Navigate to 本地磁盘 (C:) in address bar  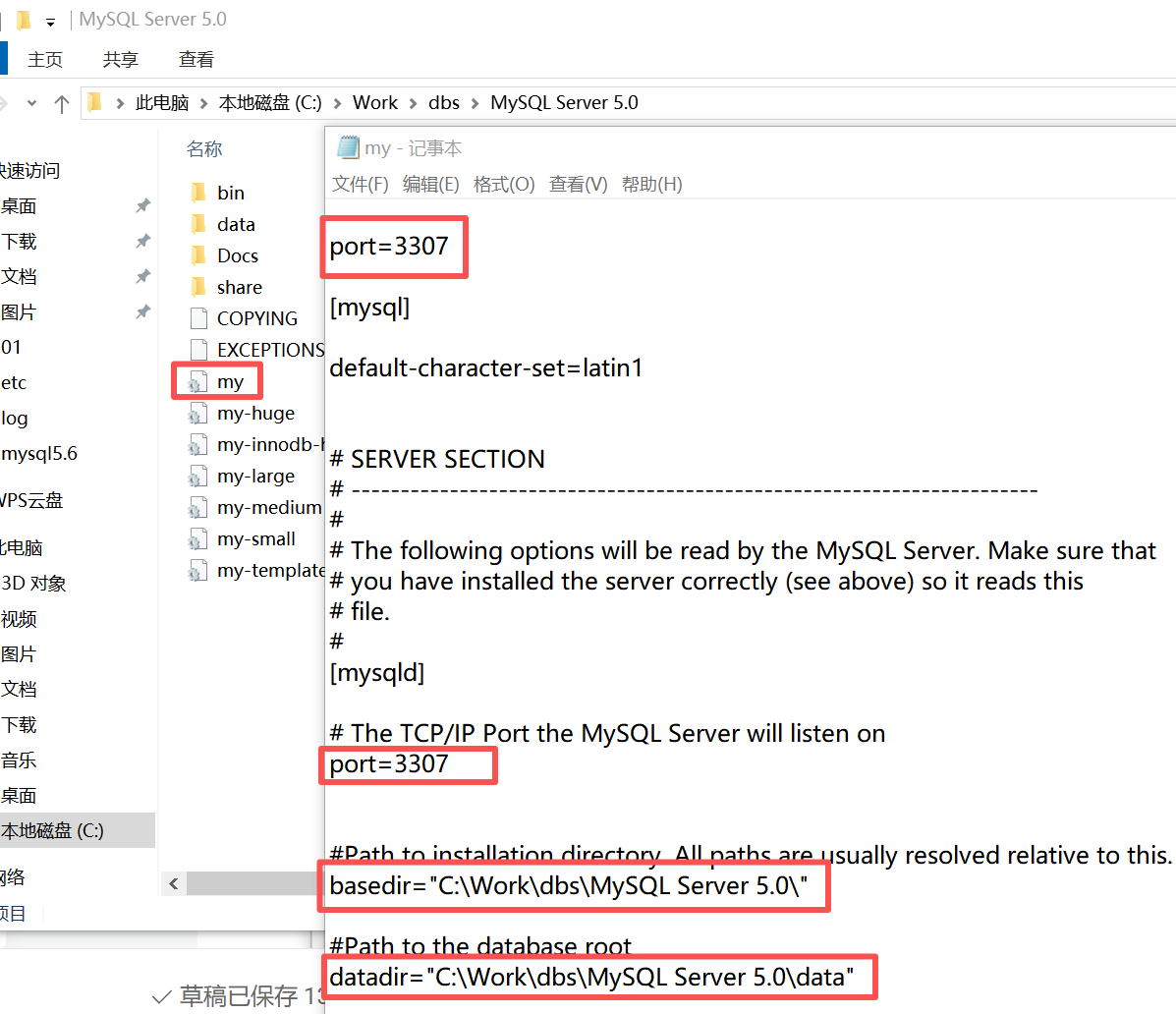(270, 103)
